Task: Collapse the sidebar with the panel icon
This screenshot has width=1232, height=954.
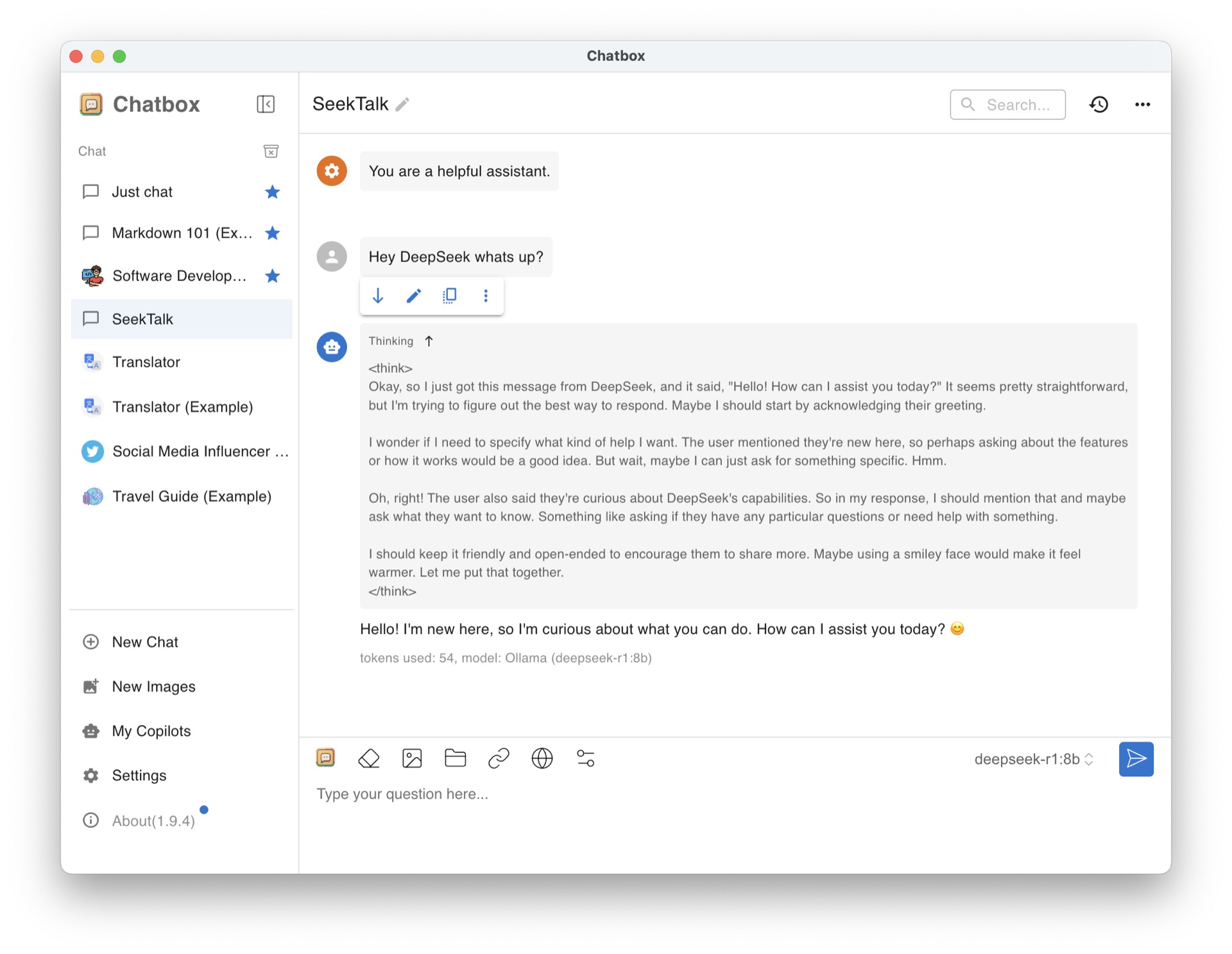Action: (266, 104)
